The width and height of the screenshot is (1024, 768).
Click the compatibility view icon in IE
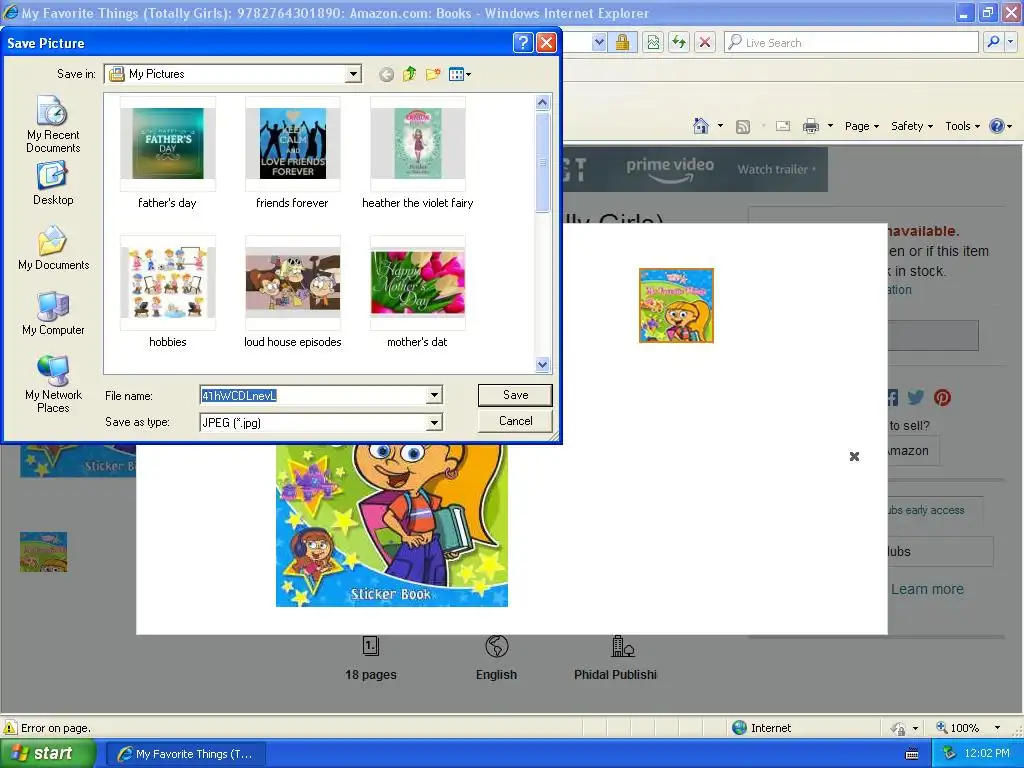[653, 43]
